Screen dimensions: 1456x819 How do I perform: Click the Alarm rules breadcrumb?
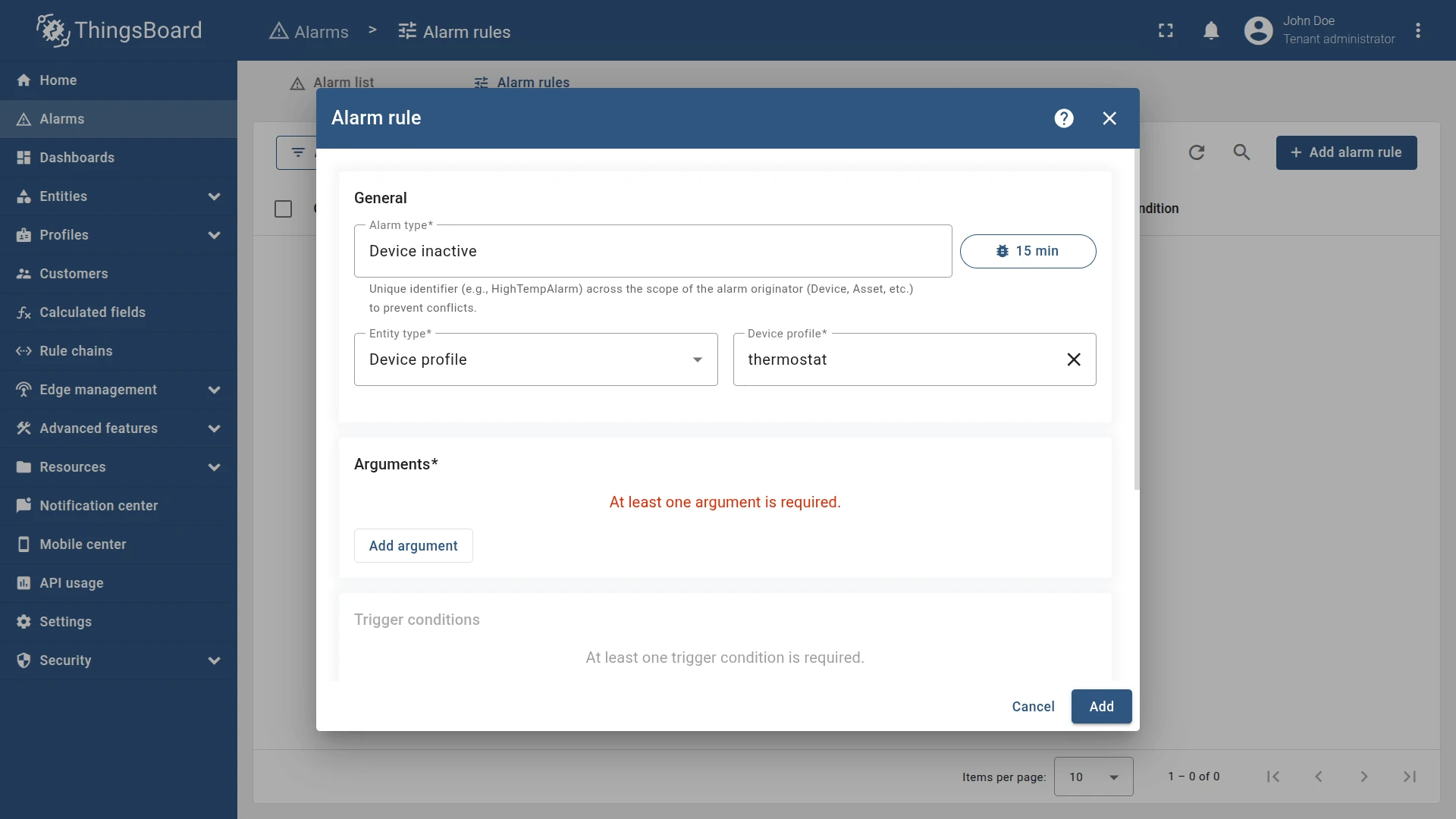(x=454, y=32)
